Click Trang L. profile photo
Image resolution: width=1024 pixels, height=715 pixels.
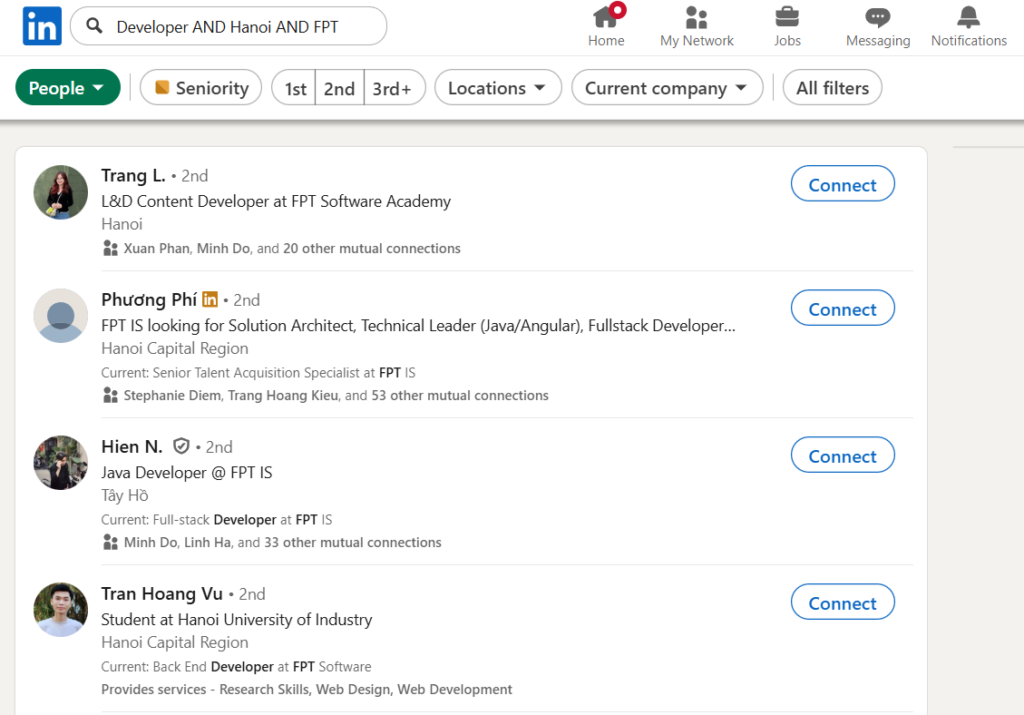(61, 192)
